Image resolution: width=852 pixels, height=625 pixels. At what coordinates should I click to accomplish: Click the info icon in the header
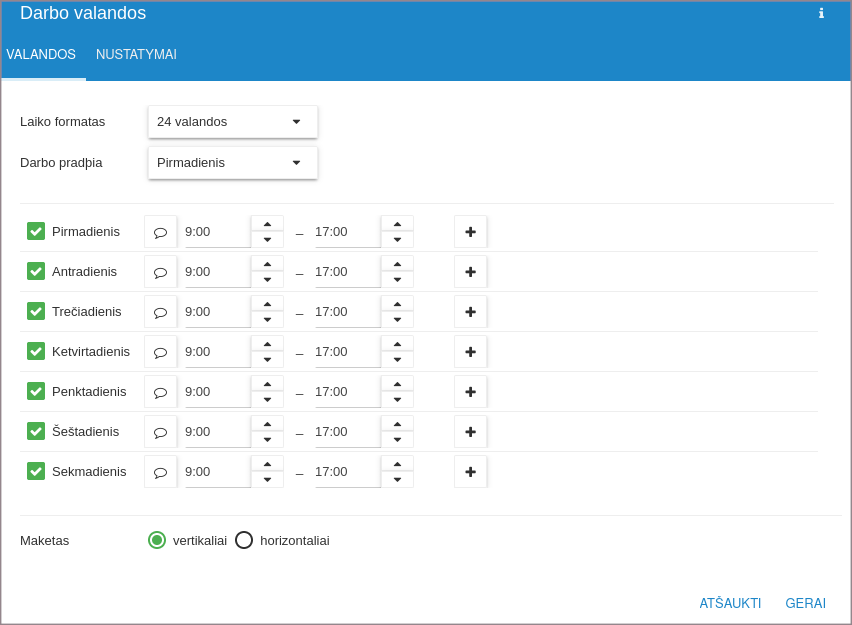(x=821, y=14)
